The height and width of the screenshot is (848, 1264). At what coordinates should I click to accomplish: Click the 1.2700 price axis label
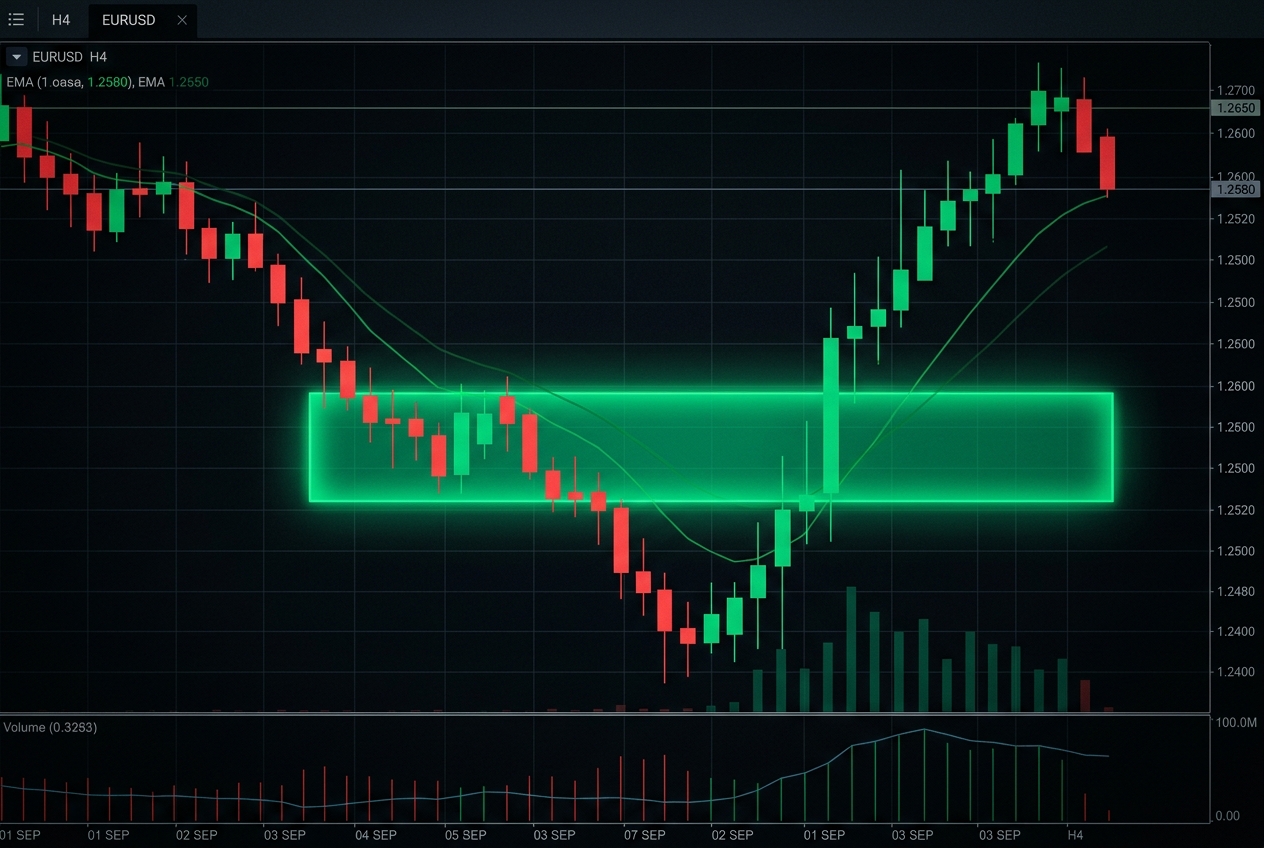point(1237,90)
